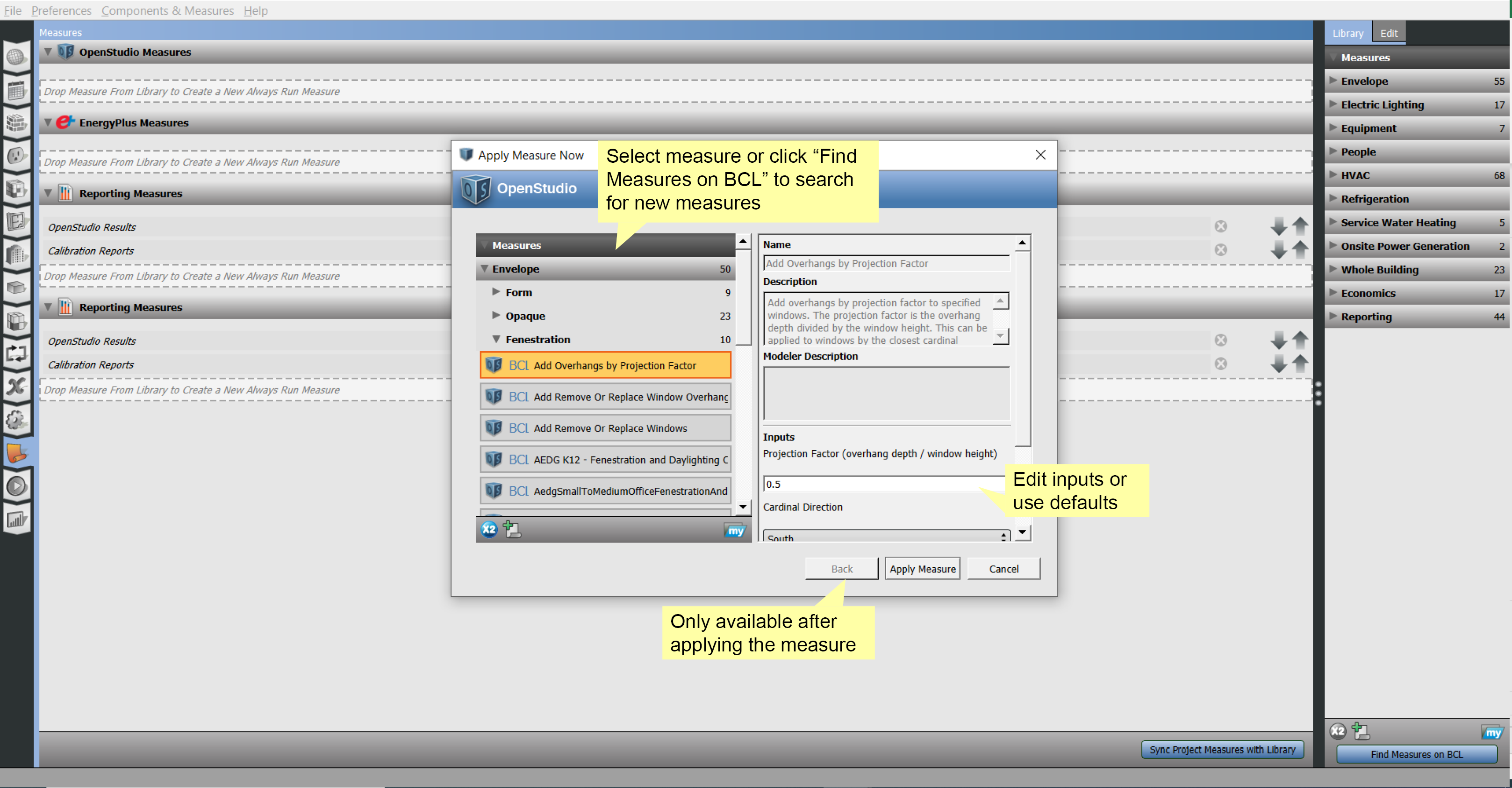The width and height of the screenshot is (1512, 788).
Task: Open the Run Simulation play icon
Action: tap(16, 486)
